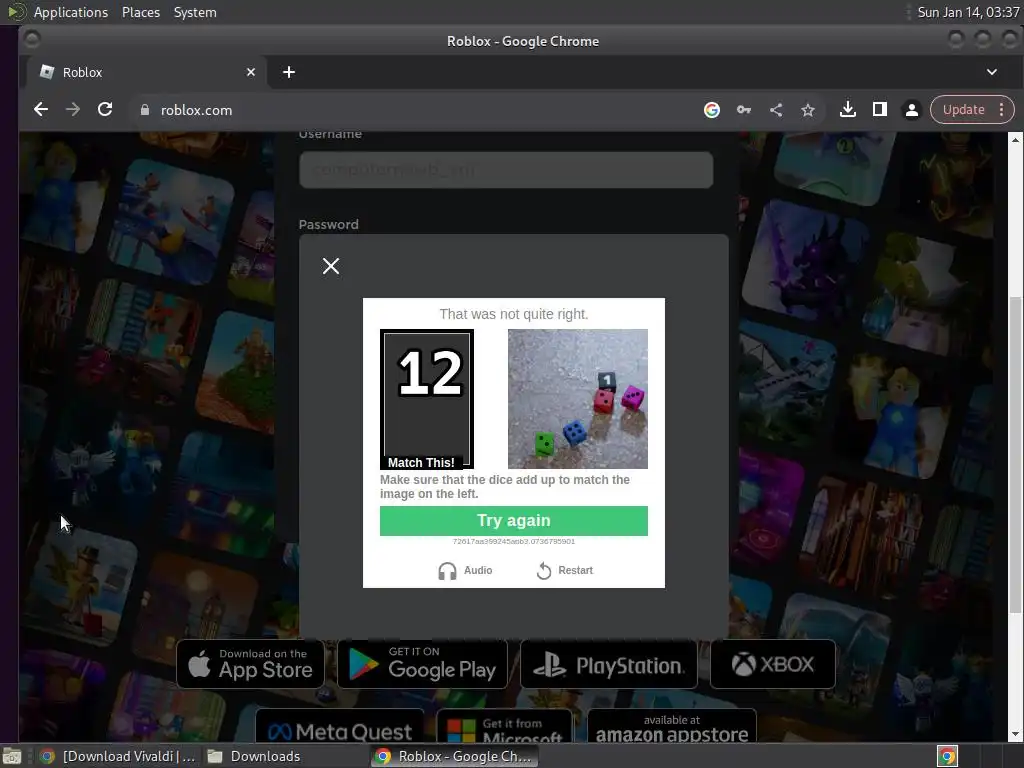Close the Roblox tab
Image resolution: width=1024 pixels, height=768 pixels.
(251, 72)
